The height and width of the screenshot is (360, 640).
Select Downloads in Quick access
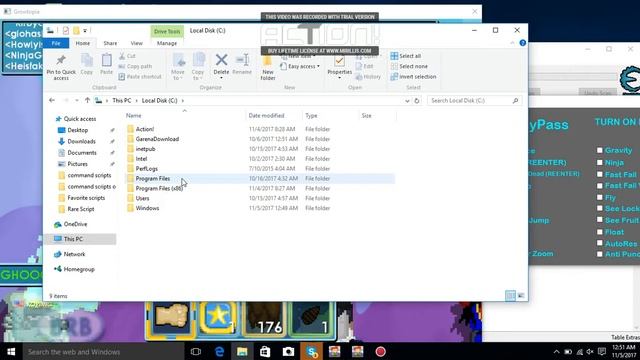(x=81, y=141)
